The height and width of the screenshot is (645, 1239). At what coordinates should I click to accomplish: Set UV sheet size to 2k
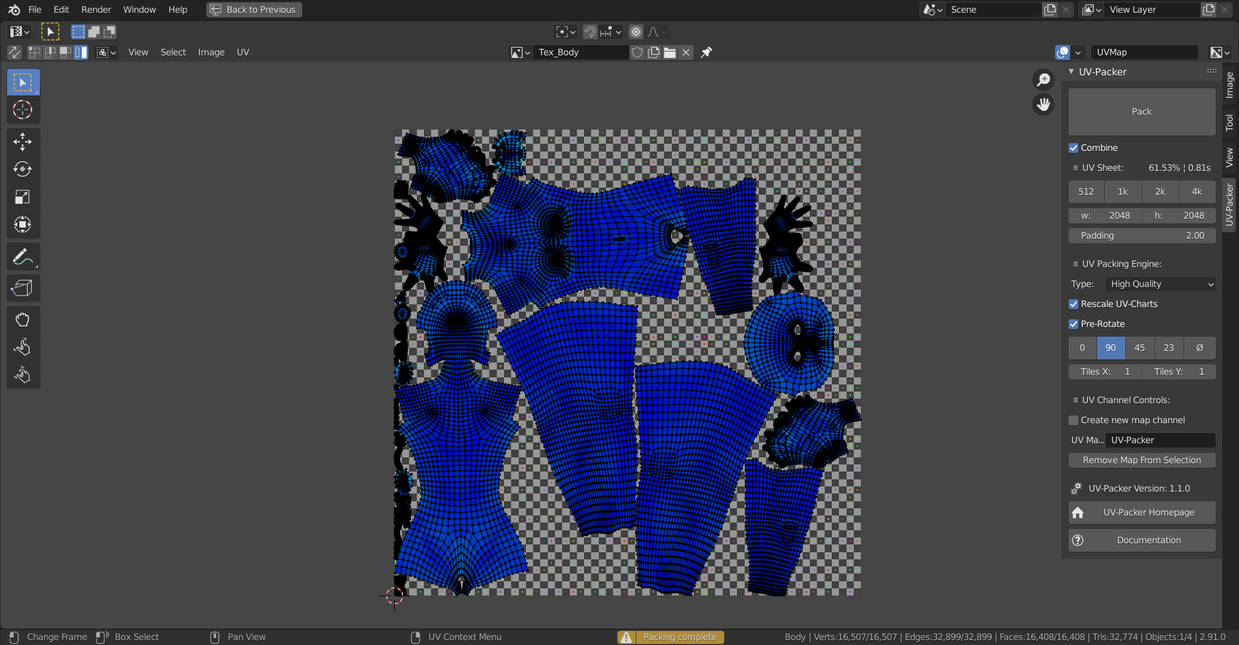[1160, 192]
